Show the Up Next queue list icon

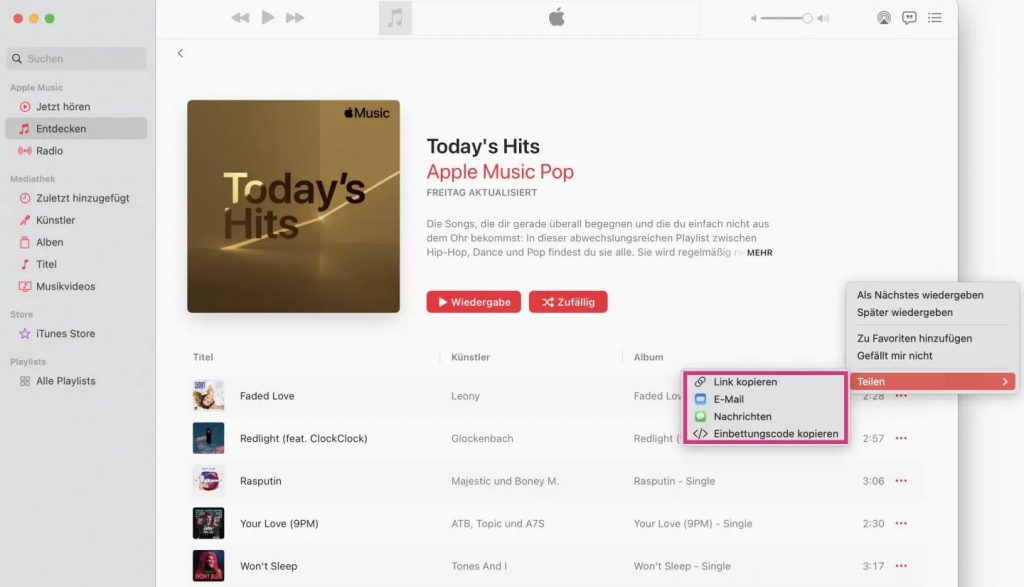(935, 18)
